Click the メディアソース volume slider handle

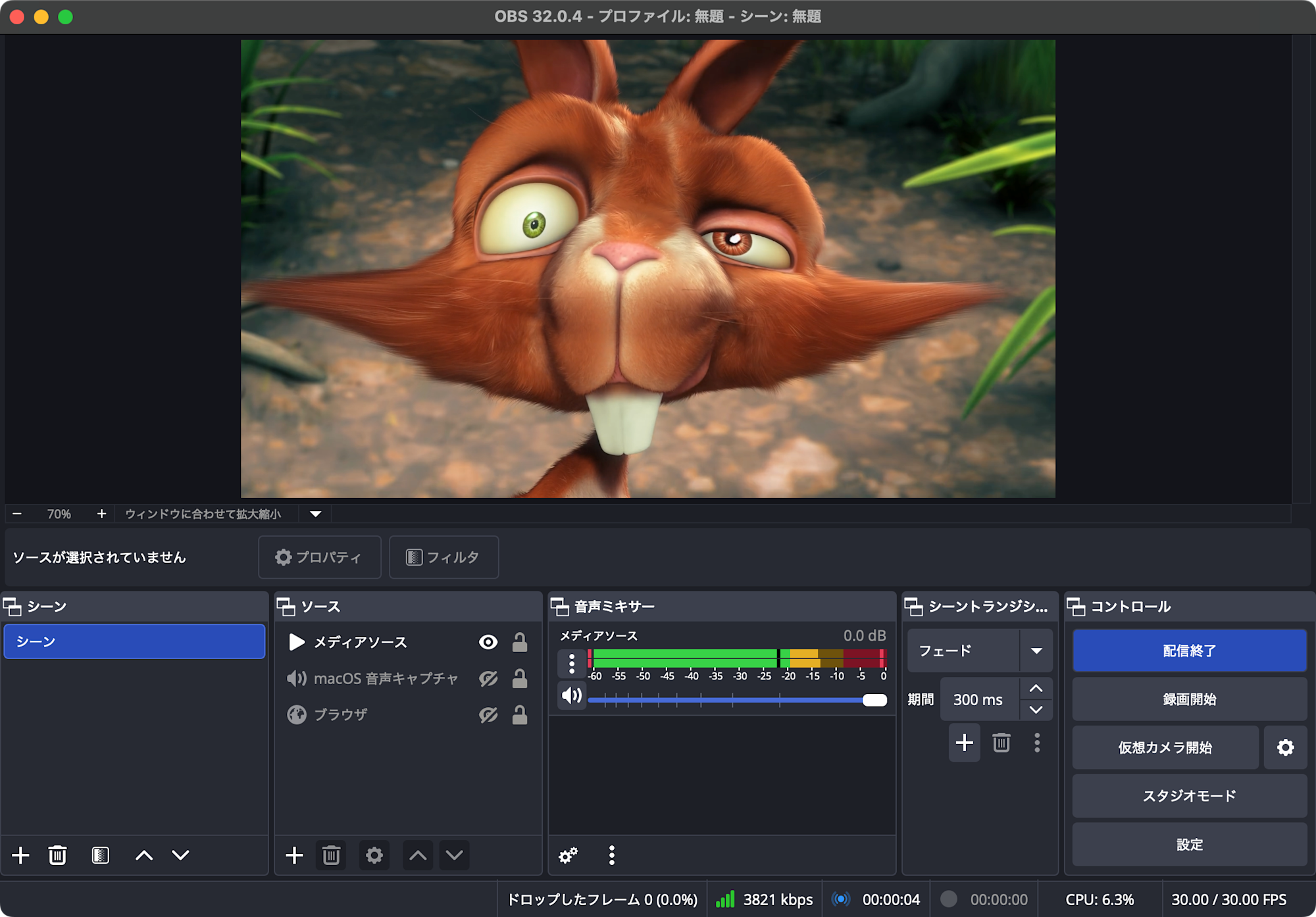[x=874, y=700]
